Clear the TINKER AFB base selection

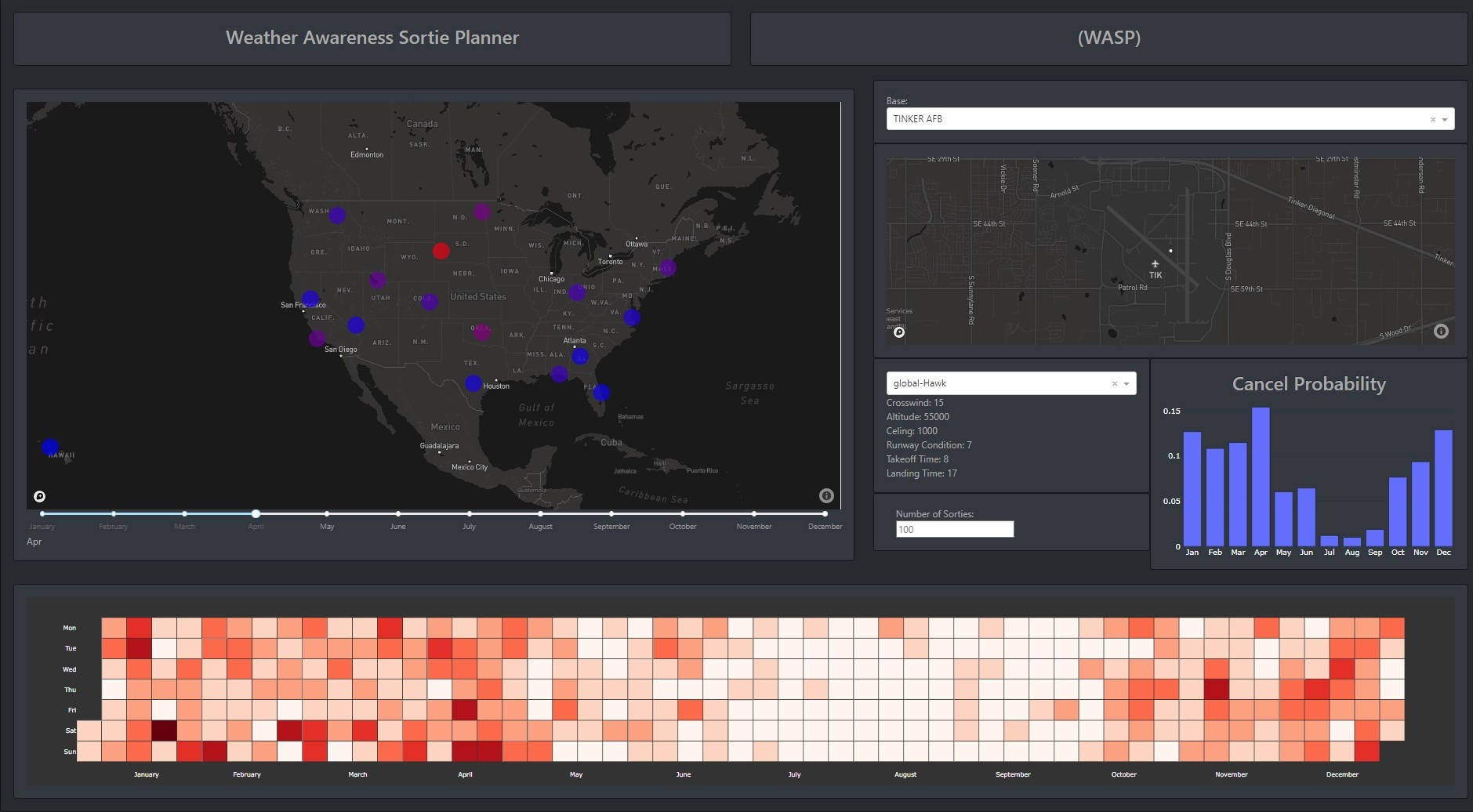click(1433, 120)
